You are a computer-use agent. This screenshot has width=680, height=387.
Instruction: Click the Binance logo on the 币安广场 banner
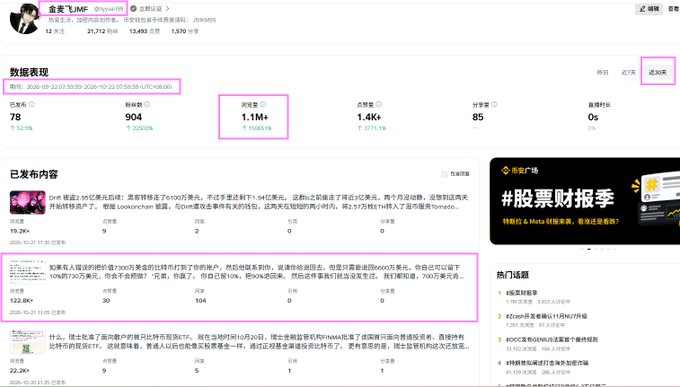pos(506,171)
